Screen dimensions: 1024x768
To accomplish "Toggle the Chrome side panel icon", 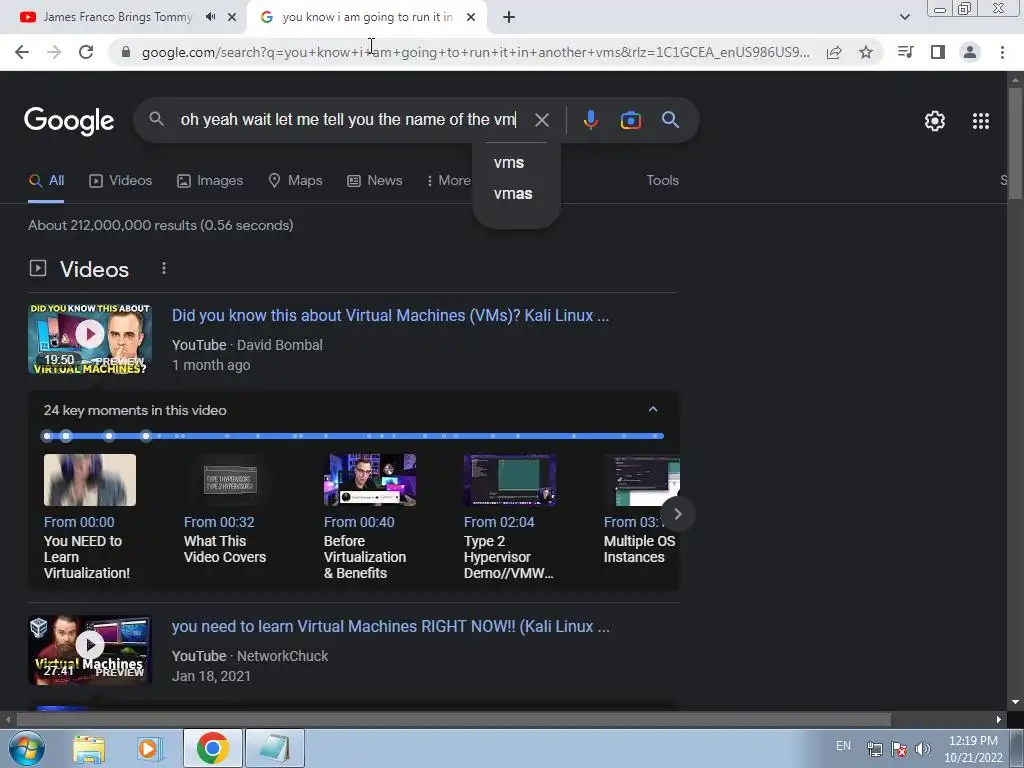I will click(938, 52).
